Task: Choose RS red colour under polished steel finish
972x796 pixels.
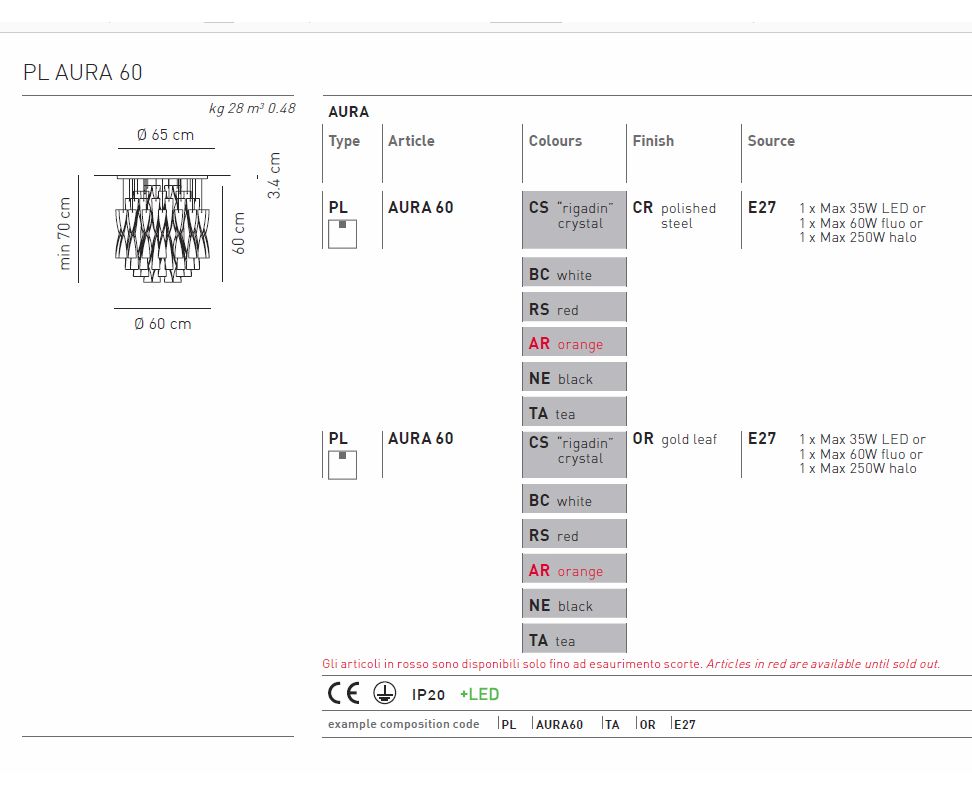Action: [x=574, y=309]
